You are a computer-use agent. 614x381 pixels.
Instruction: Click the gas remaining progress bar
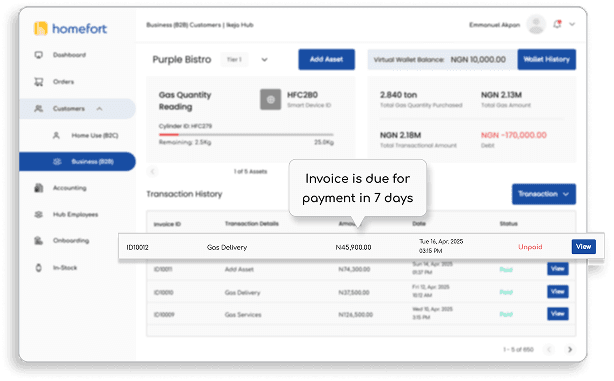tap(246, 135)
